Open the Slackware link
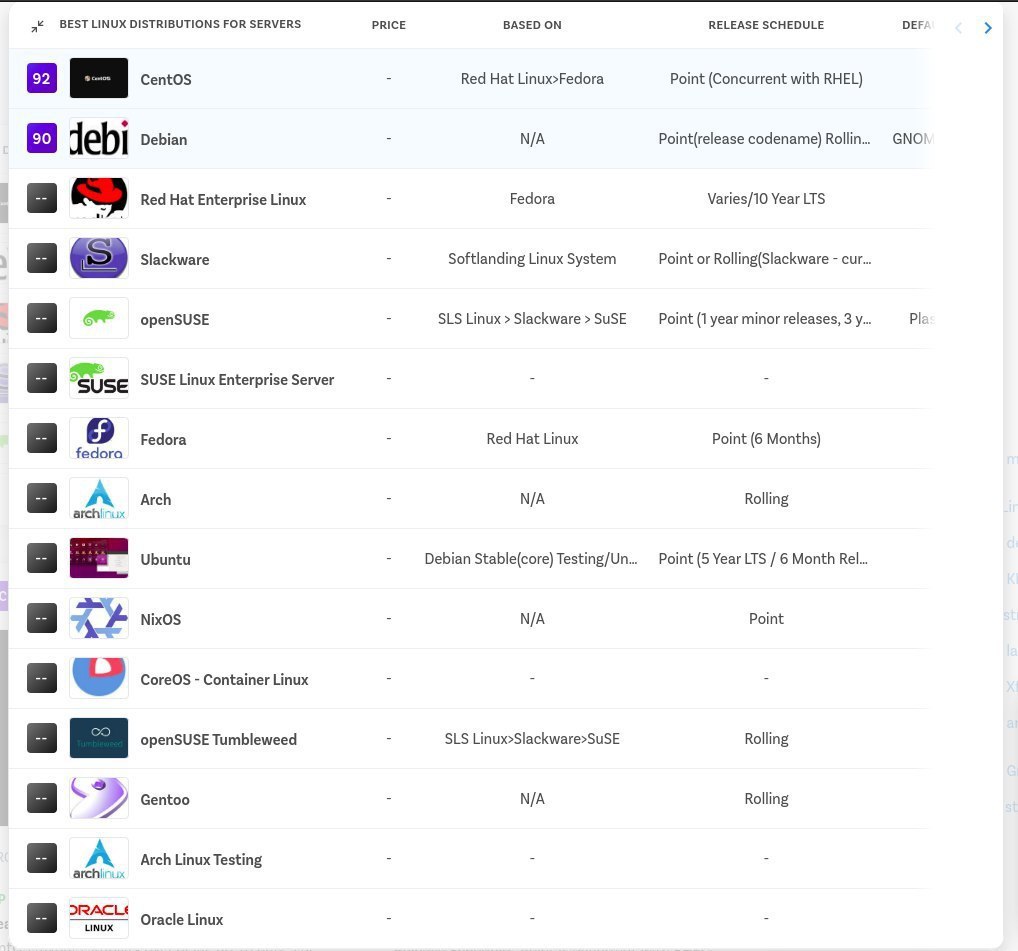 coord(175,260)
